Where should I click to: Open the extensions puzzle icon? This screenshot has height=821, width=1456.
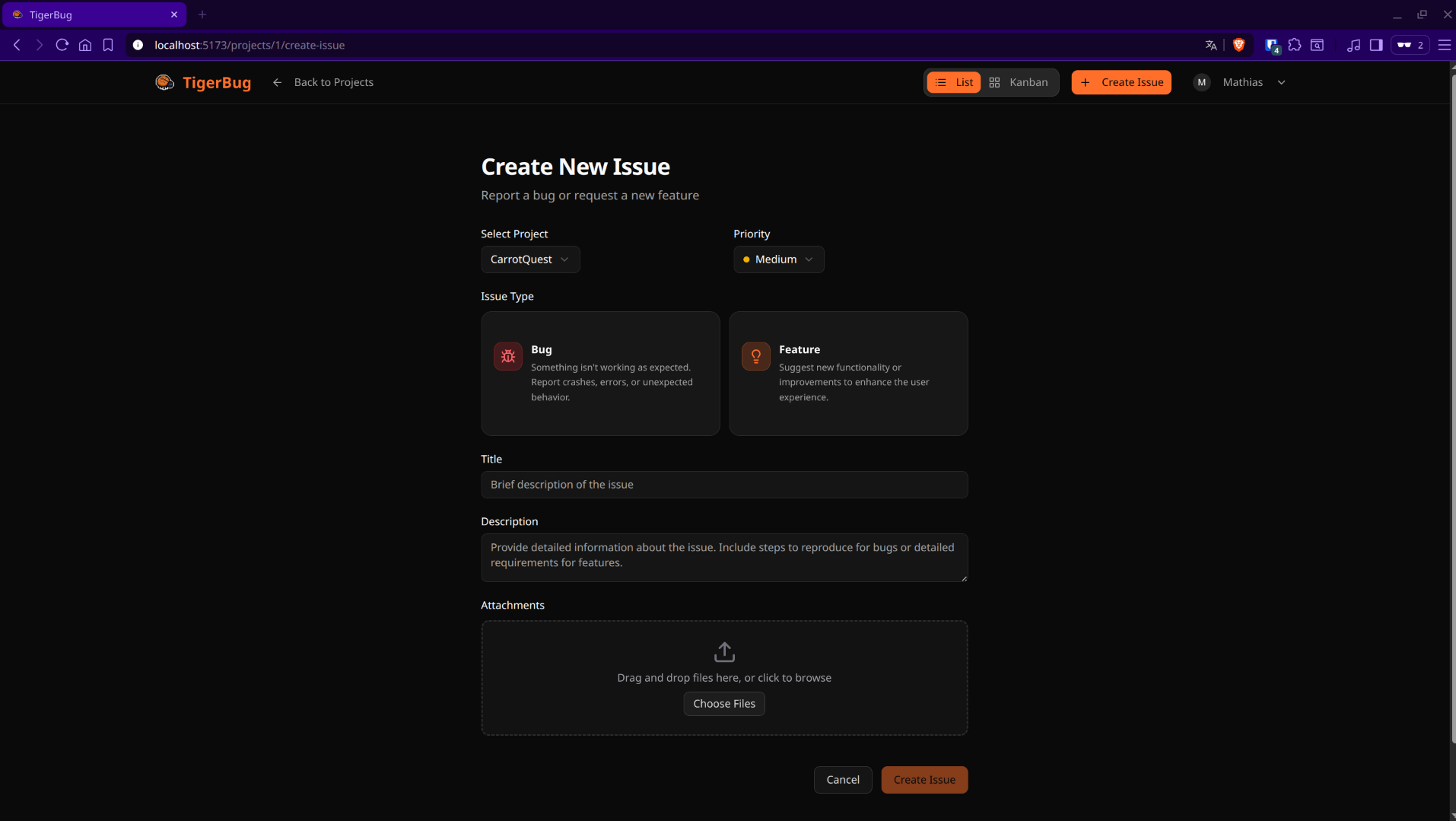coord(1295,45)
